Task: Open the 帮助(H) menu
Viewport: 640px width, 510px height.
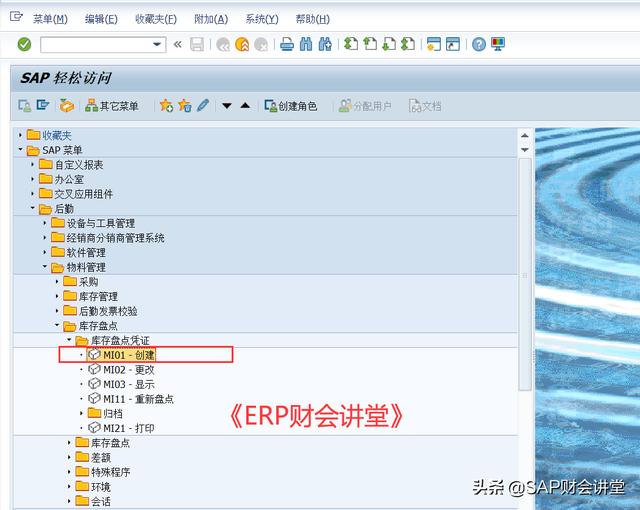Action: click(313, 19)
